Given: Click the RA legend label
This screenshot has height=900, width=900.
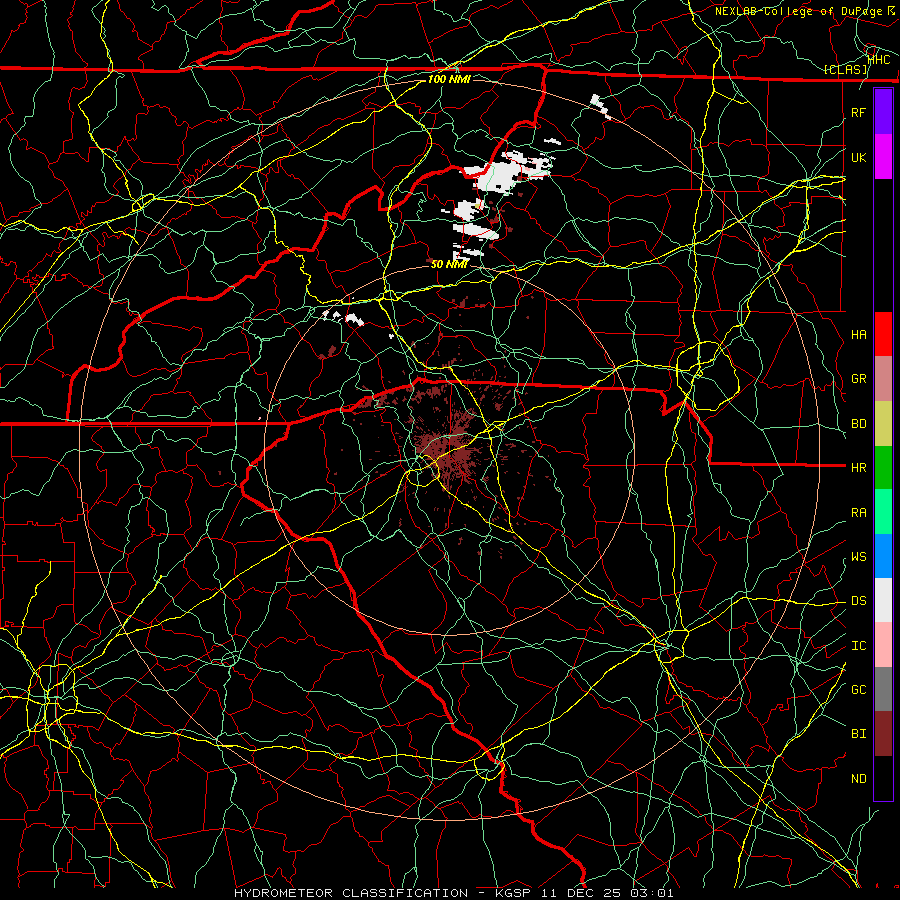Looking at the screenshot, I should tap(859, 513).
